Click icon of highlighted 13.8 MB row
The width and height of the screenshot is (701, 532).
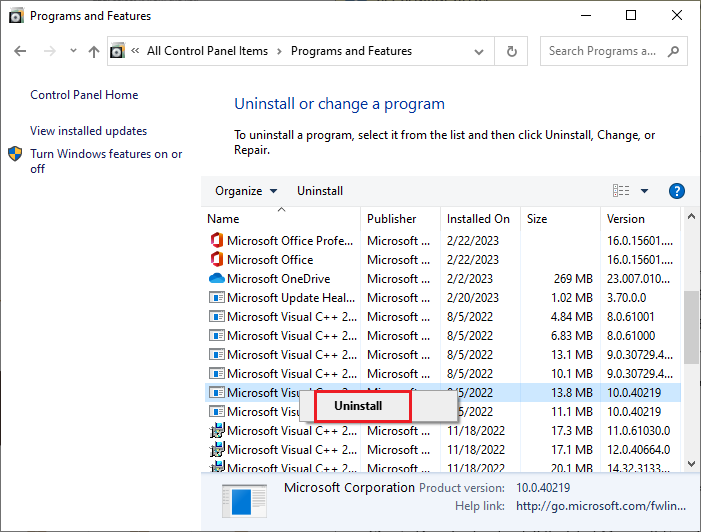tap(217, 393)
